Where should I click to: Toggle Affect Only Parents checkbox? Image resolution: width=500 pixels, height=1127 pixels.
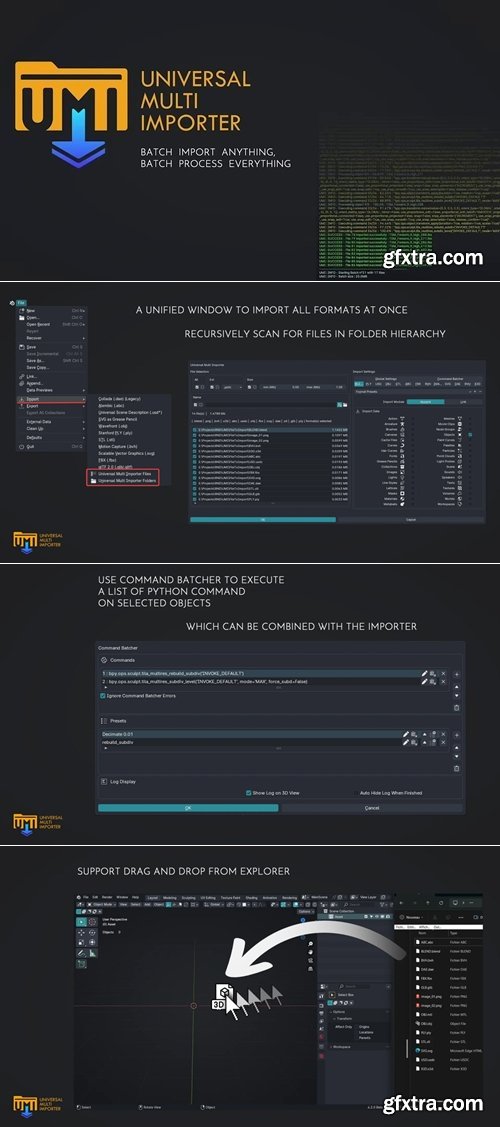pyautogui.click(x=357, y=1038)
